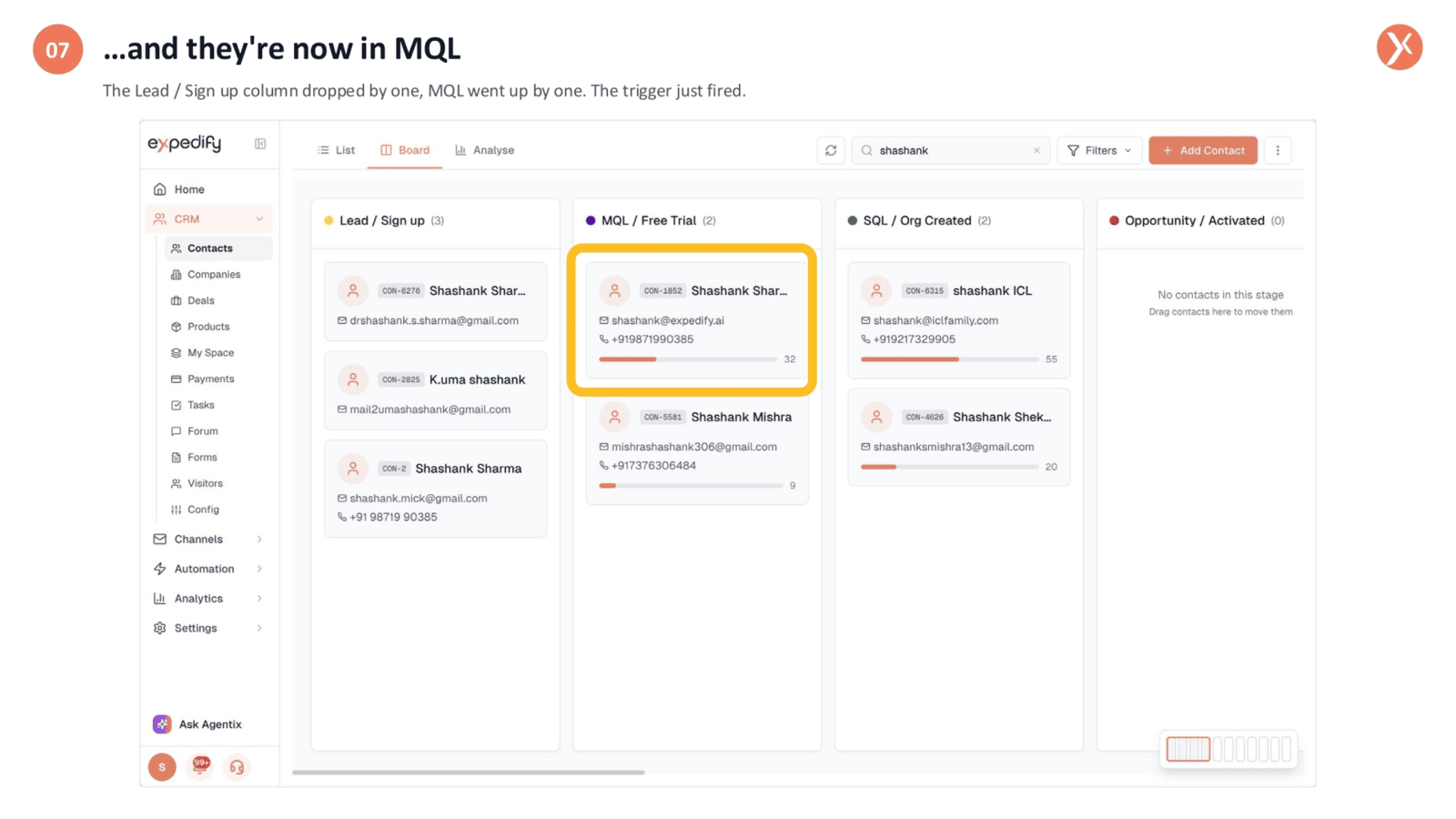This screenshot has width=1456, height=819.
Task: Click the Add Contact button
Action: point(1203,150)
